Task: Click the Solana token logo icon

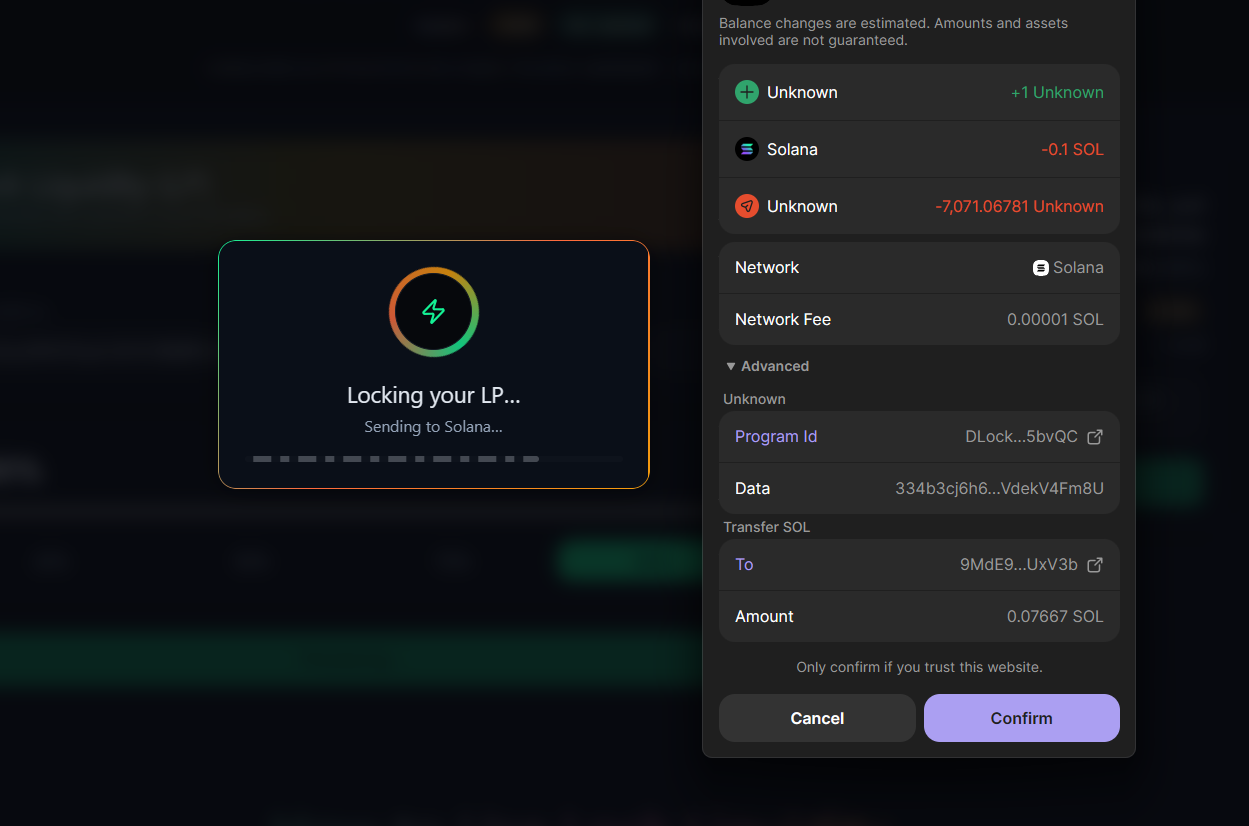Action: (747, 149)
